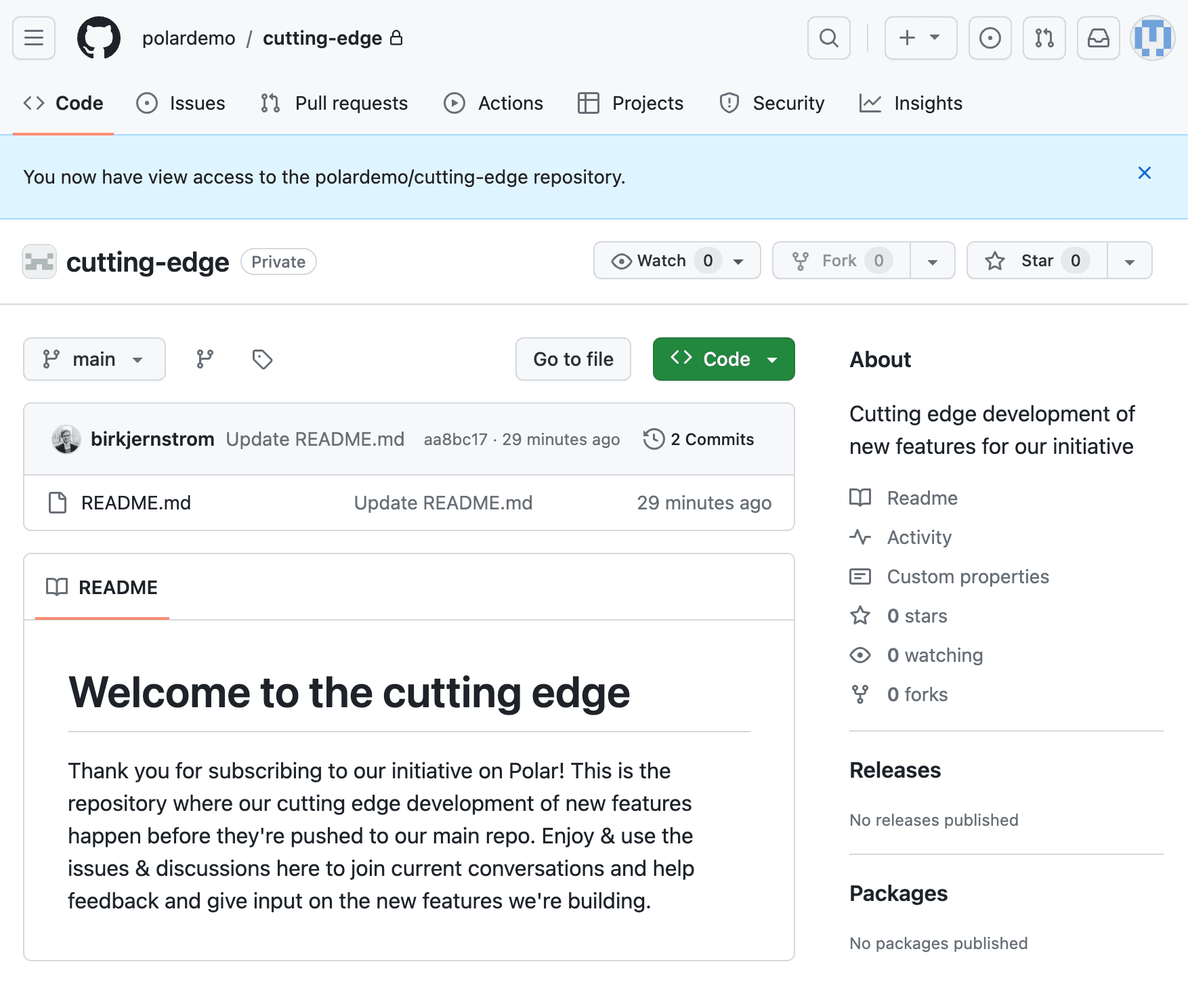Click the GitHub logo home icon
This screenshot has width=1188, height=1008.
(x=100, y=38)
